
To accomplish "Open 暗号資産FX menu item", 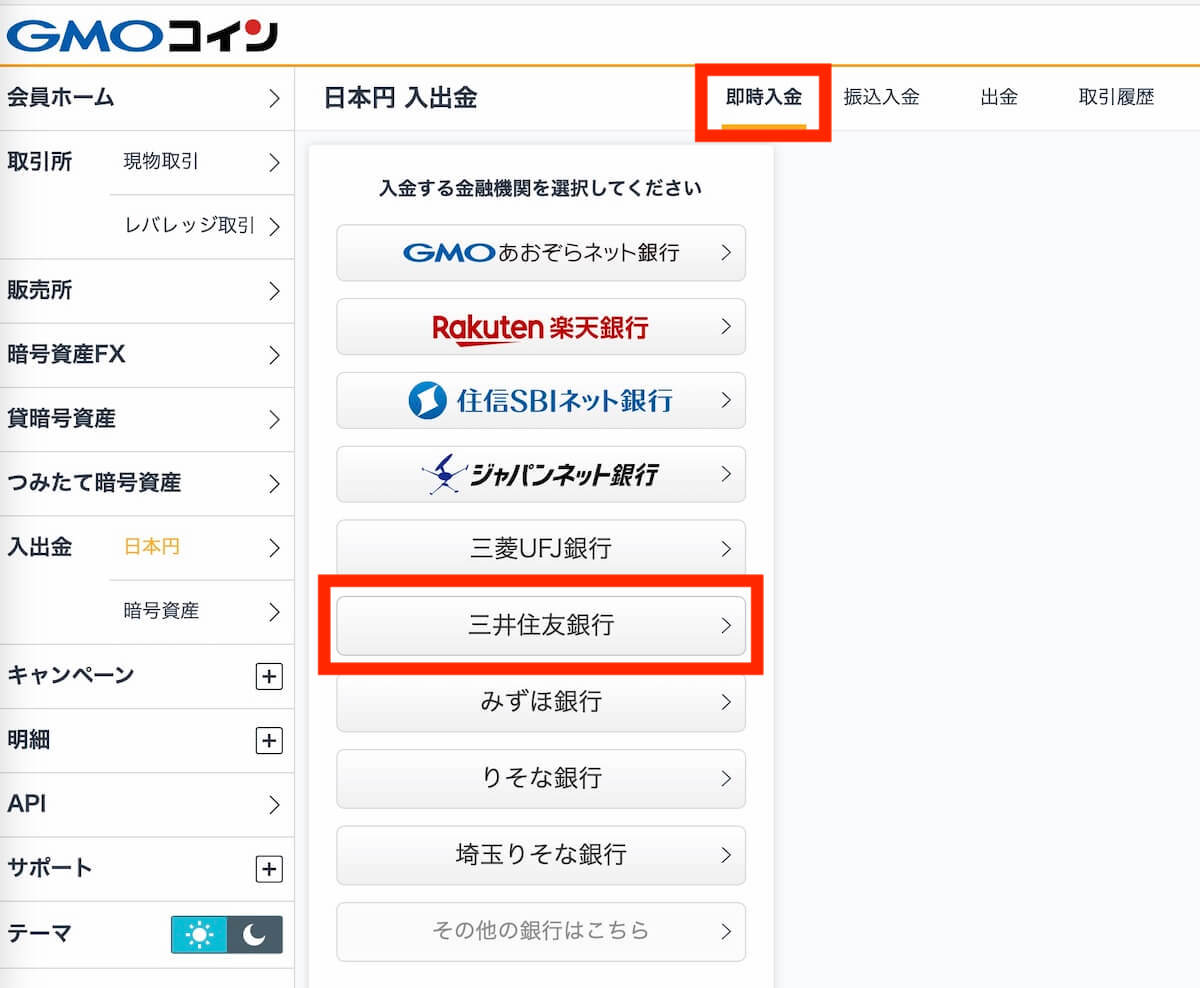I will point(147,355).
